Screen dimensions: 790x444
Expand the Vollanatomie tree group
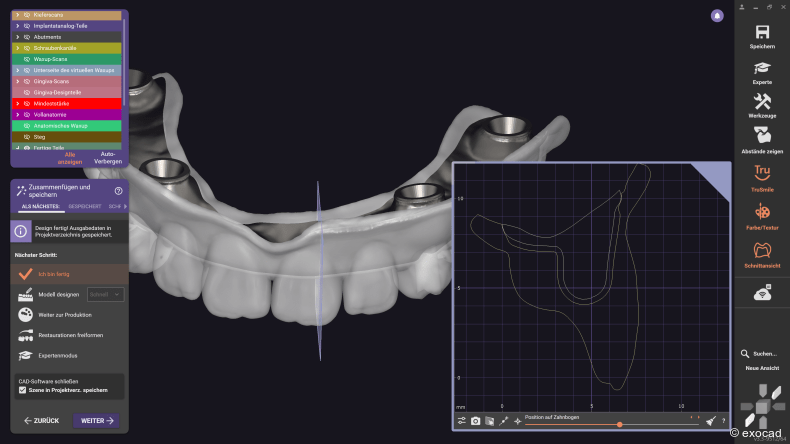(17, 114)
